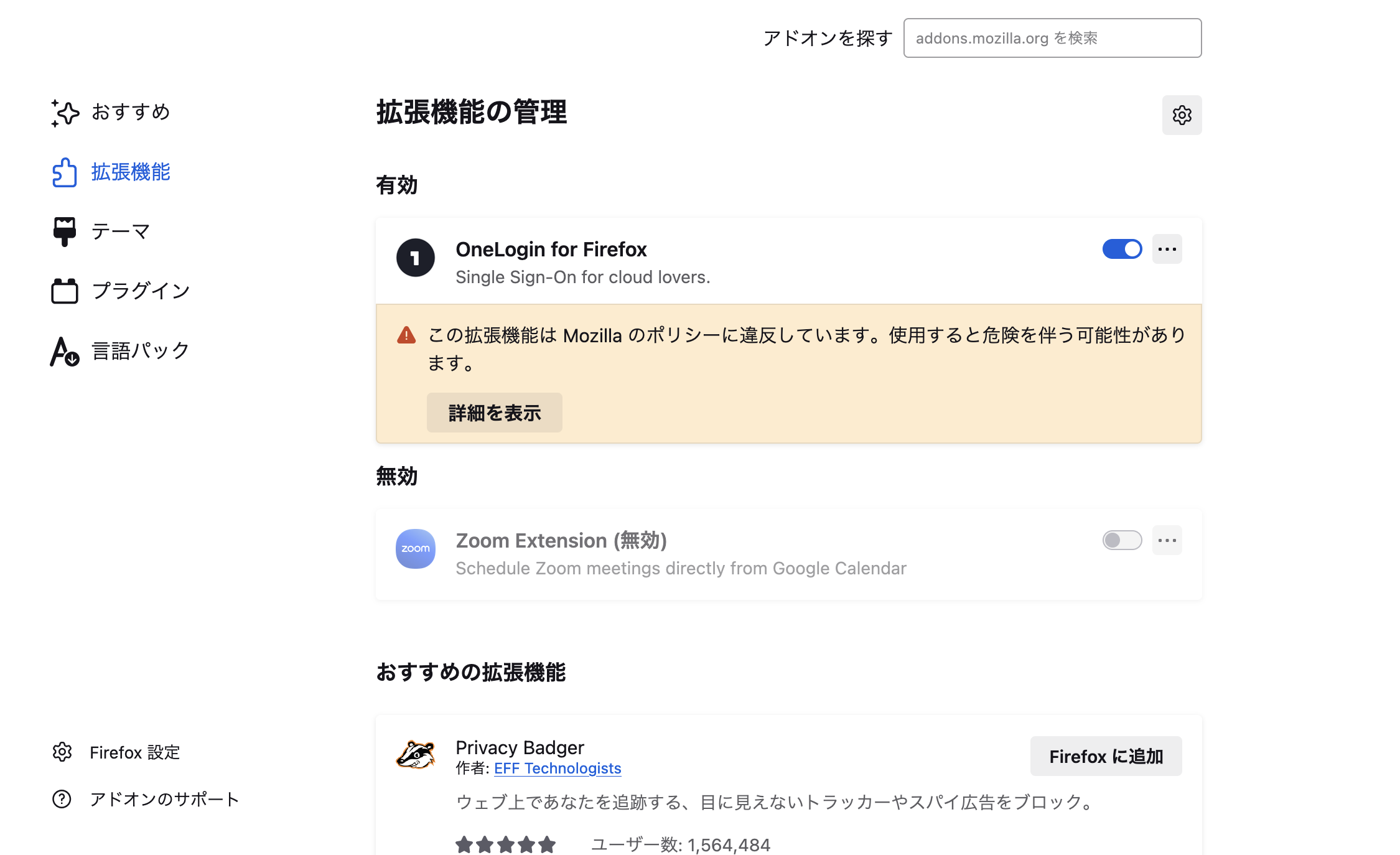
Task: Open more options for Zoom Extension
Action: (x=1167, y=540)
